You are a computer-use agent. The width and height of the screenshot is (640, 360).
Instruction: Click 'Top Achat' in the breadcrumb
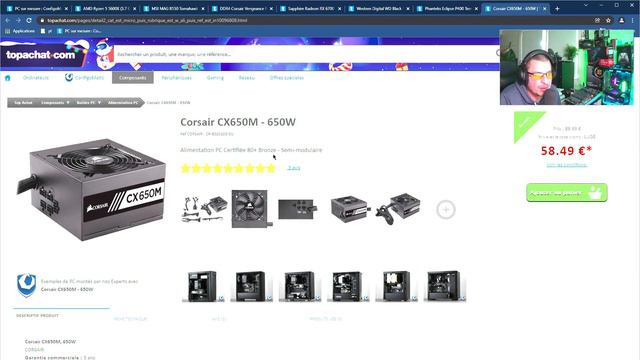click(23, 102)
